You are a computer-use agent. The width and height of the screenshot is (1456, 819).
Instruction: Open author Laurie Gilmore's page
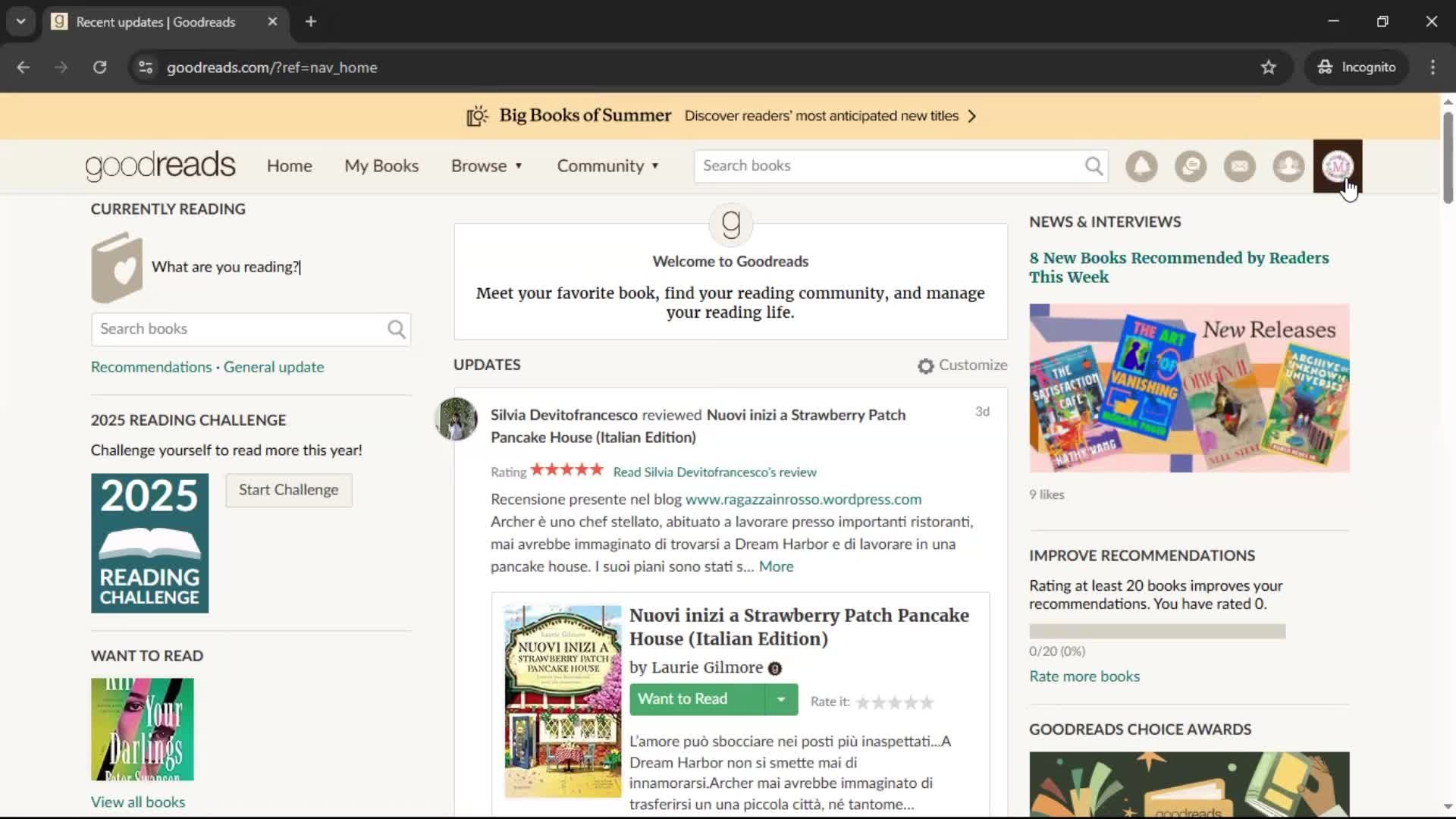click(x=707, y=668)
